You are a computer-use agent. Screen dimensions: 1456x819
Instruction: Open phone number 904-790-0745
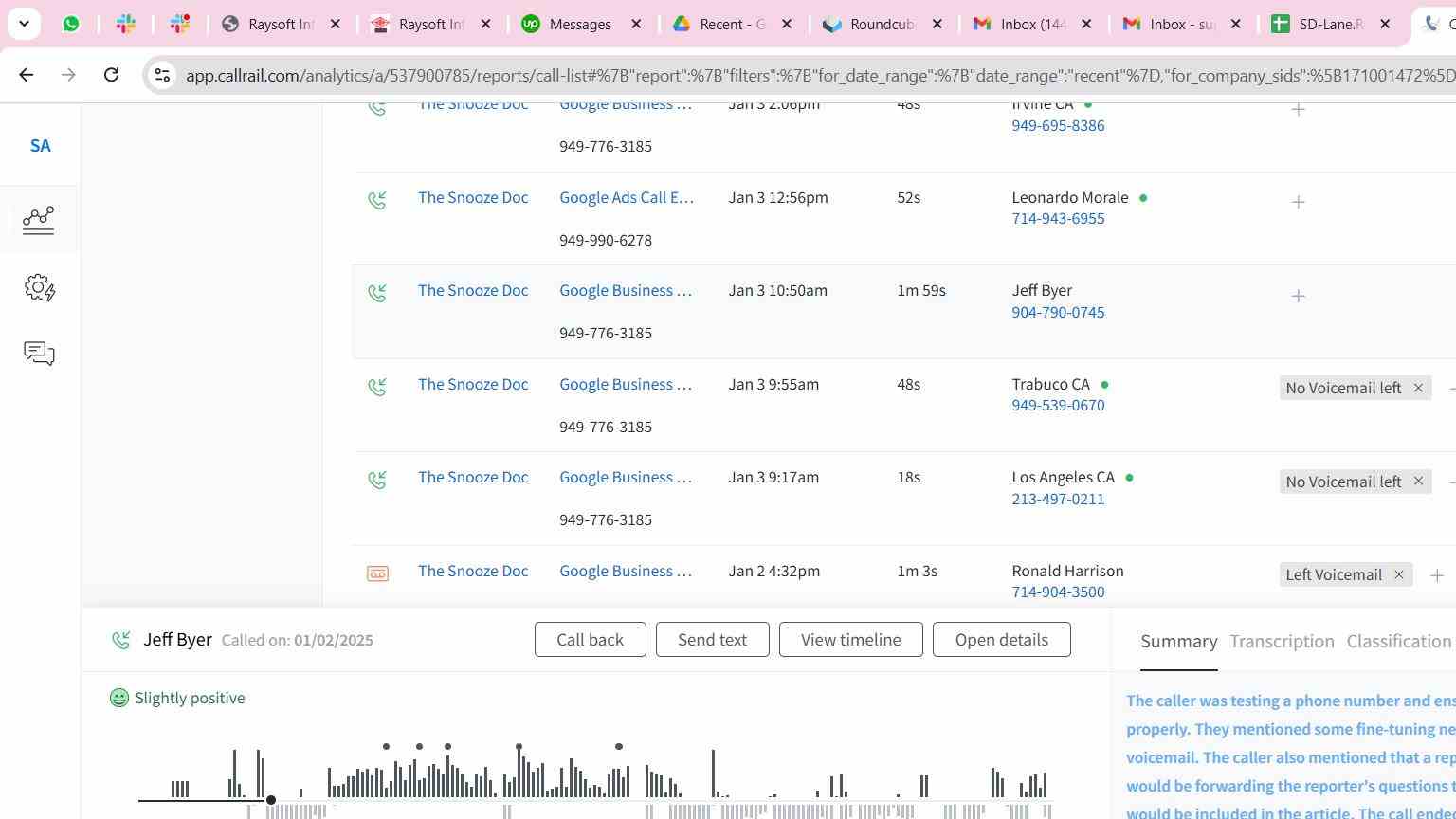point(1058,313)
